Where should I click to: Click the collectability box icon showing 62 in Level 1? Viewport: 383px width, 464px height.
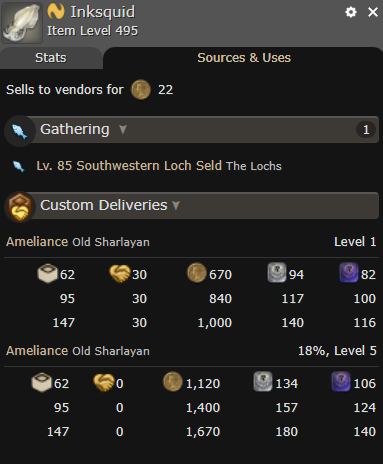click(x=48, y=273)
